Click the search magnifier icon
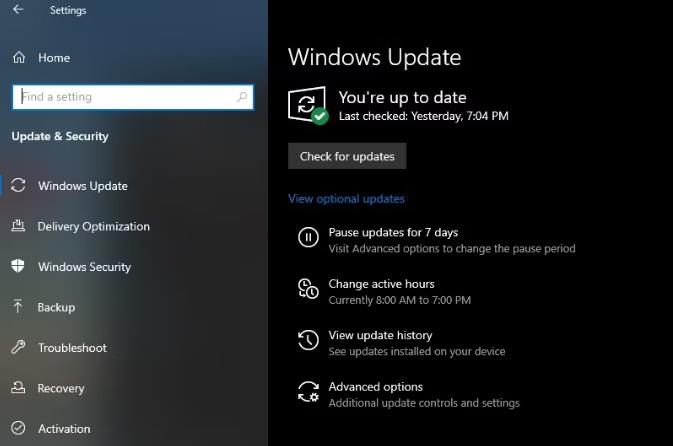This screenshot has width=673, height=446. 242,97
